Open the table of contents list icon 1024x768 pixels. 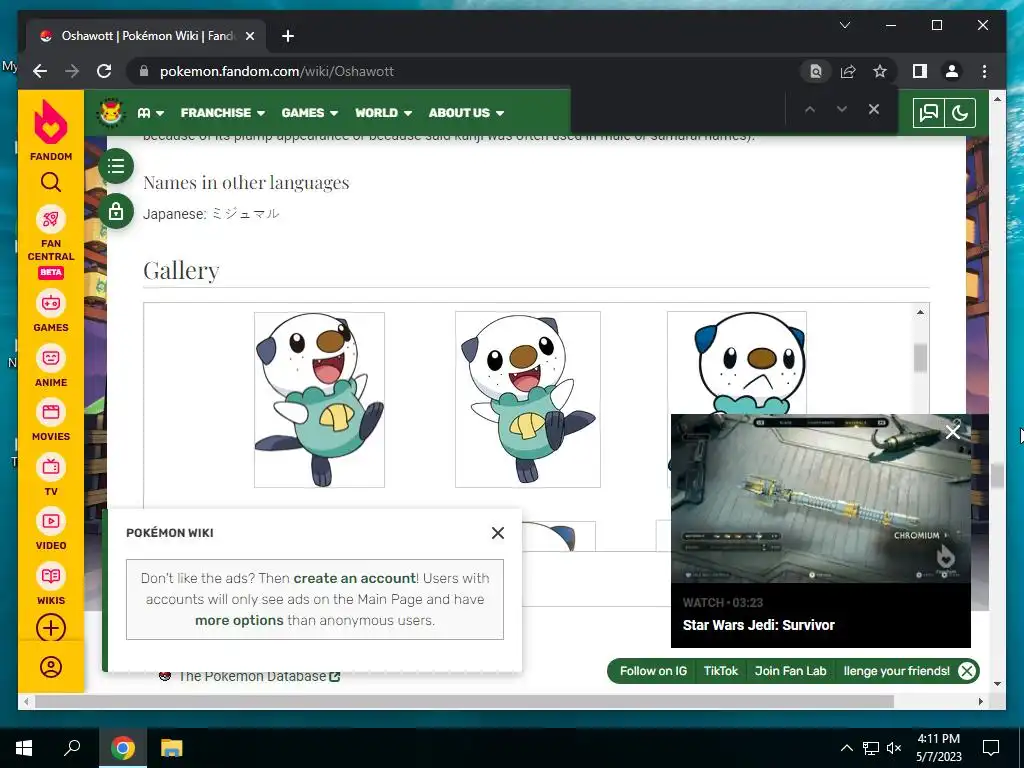coord(116,166)
